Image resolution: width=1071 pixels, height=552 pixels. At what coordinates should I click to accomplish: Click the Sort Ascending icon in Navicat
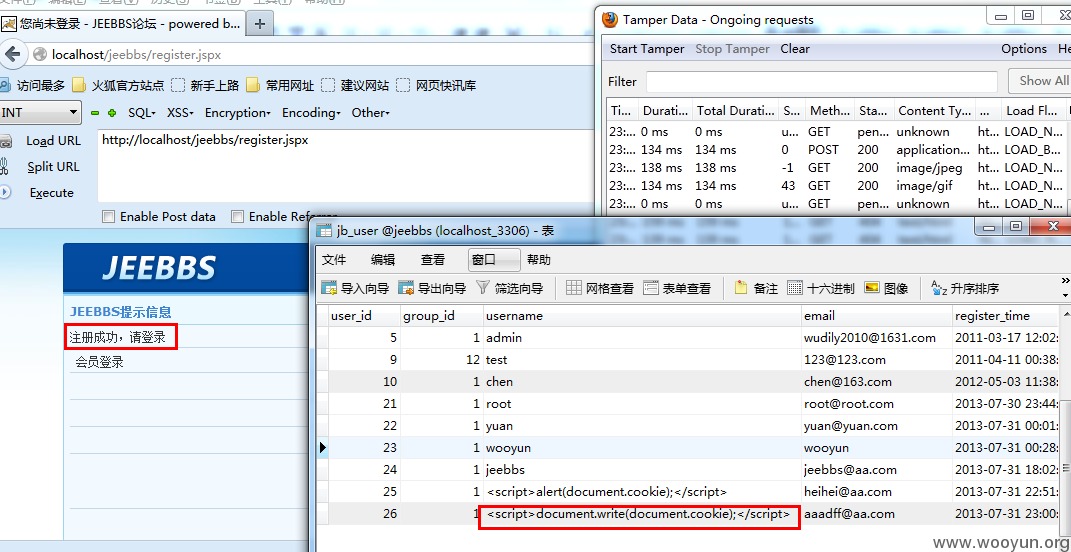(x=939, y=288)
